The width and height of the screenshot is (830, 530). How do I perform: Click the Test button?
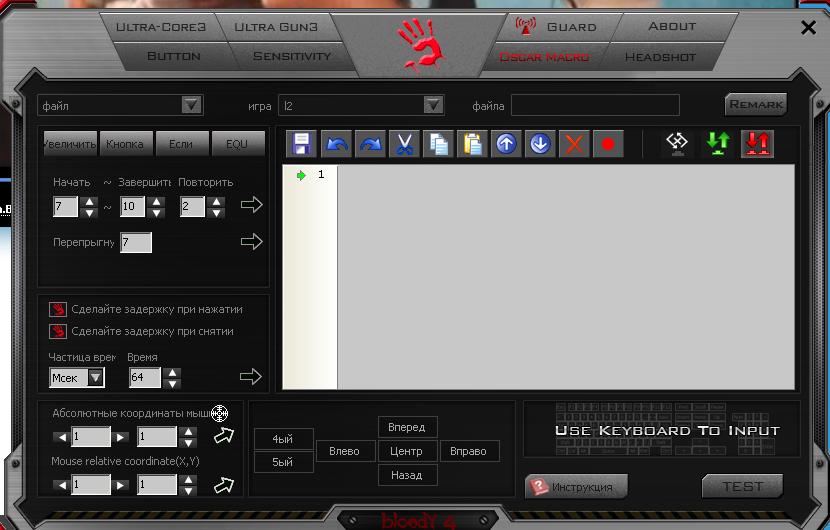(742, 486)
